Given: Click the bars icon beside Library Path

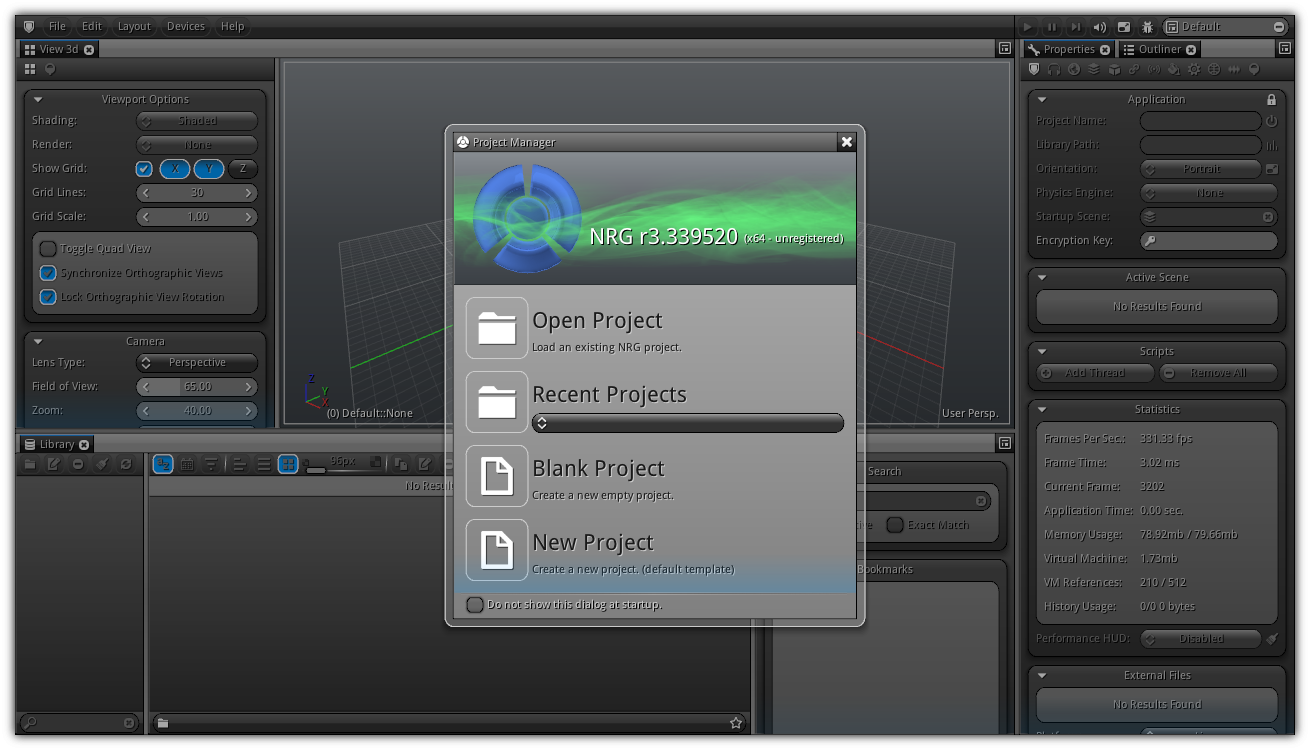Looking at the screenshot, I should coord(1271,145).
